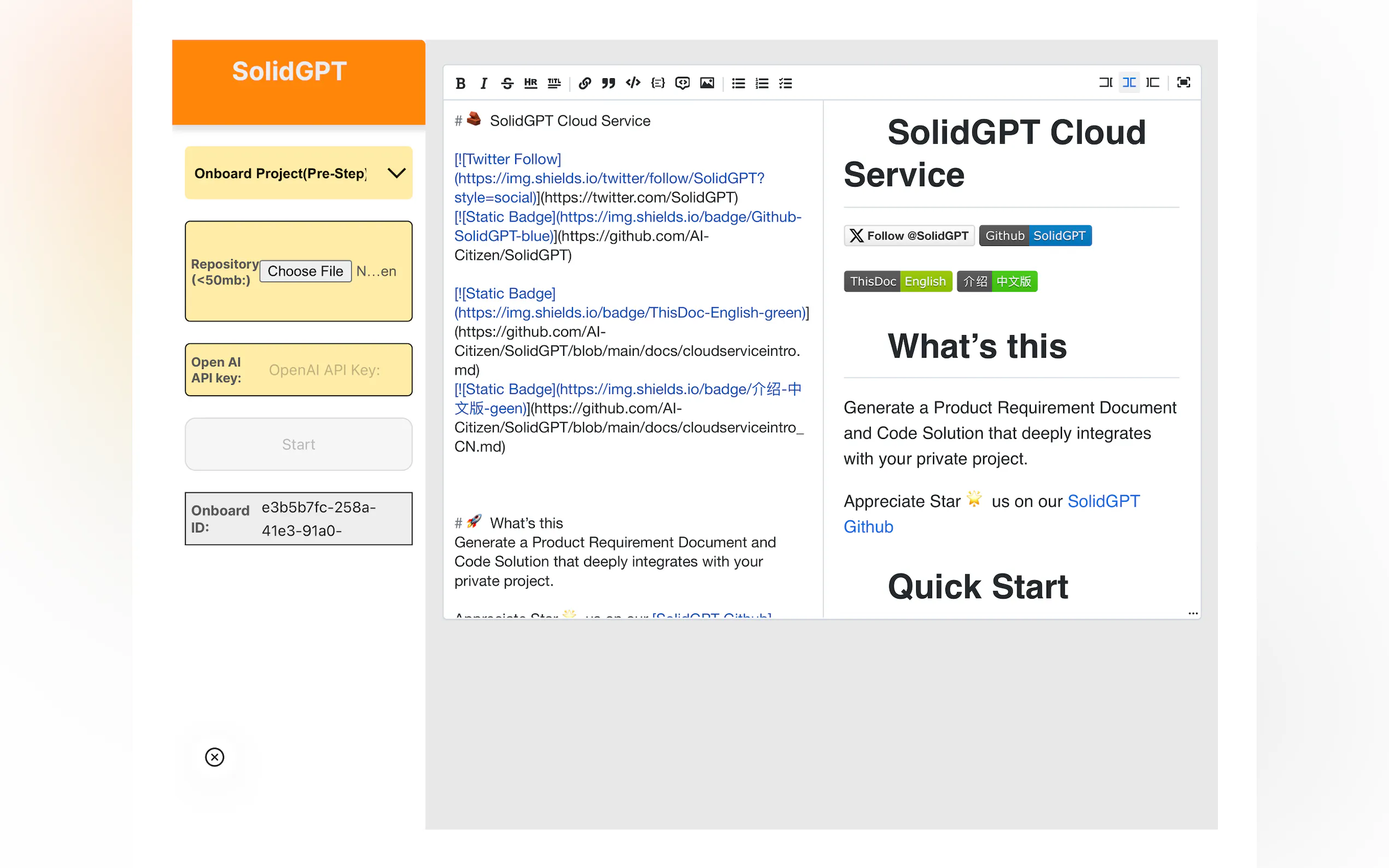Apply strikethrough formatting

click(x=506, y=83)
